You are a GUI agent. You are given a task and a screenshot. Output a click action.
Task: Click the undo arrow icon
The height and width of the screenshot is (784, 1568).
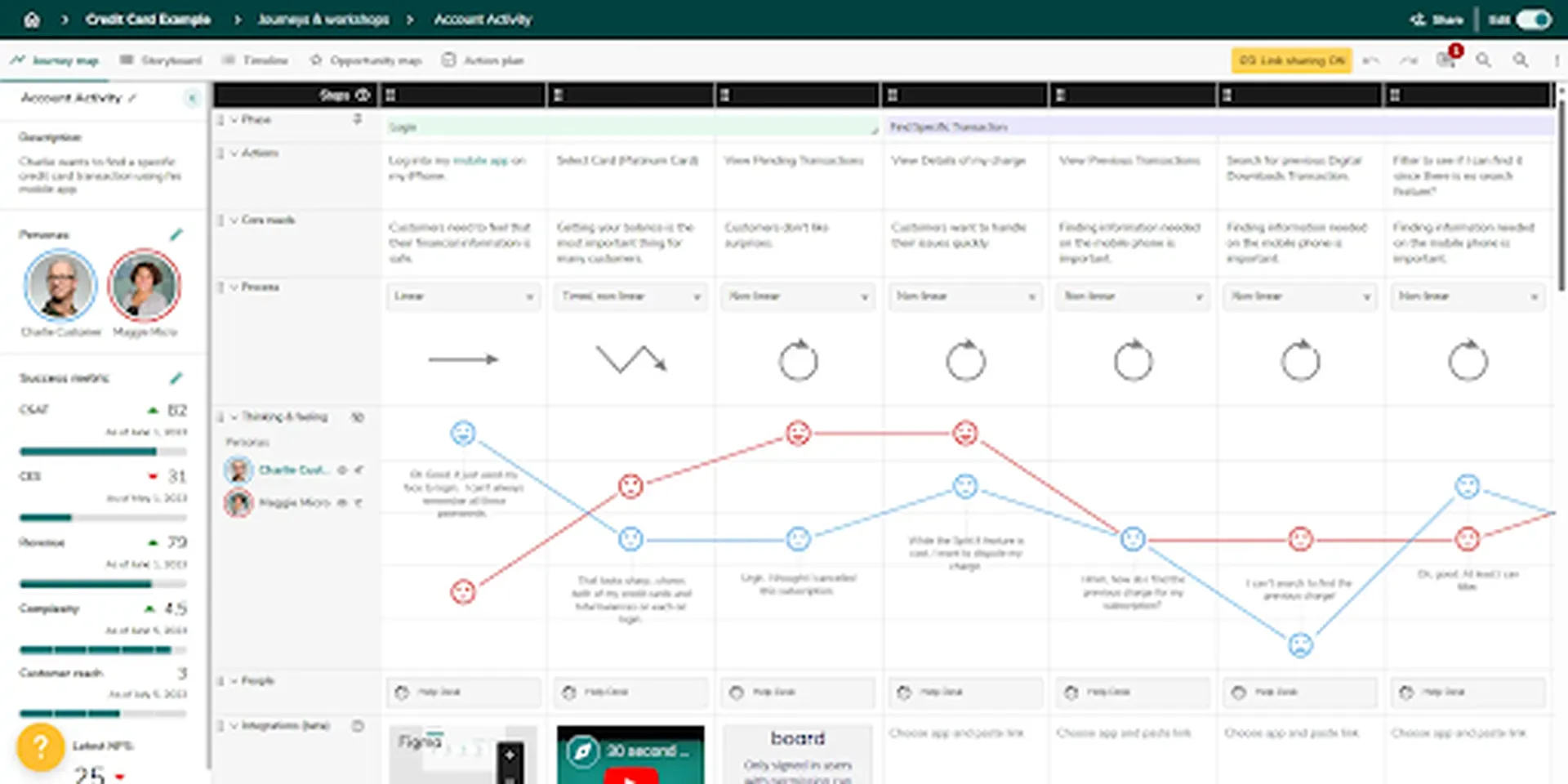tap(1371, 60)
